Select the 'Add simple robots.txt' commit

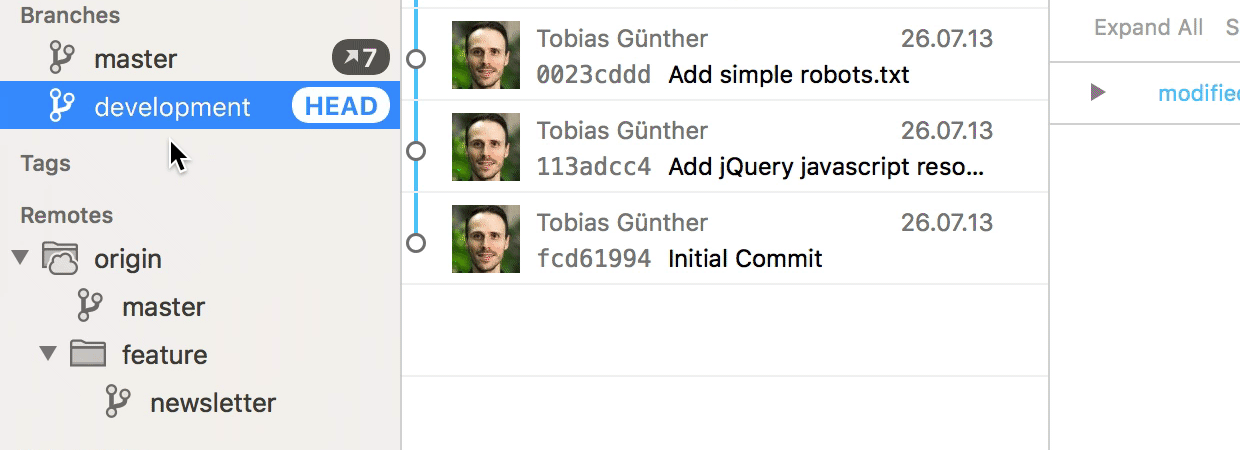(x=788, y=75)
